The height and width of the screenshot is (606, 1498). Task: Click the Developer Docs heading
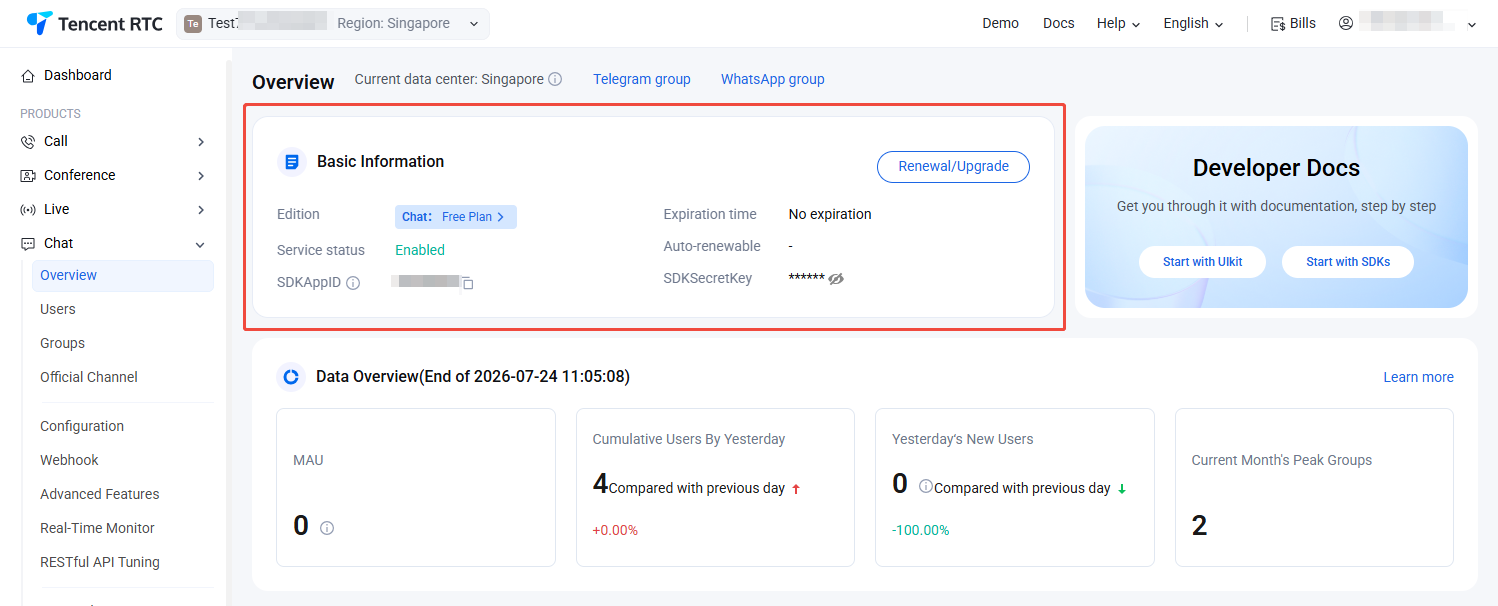pos(1276,168)
